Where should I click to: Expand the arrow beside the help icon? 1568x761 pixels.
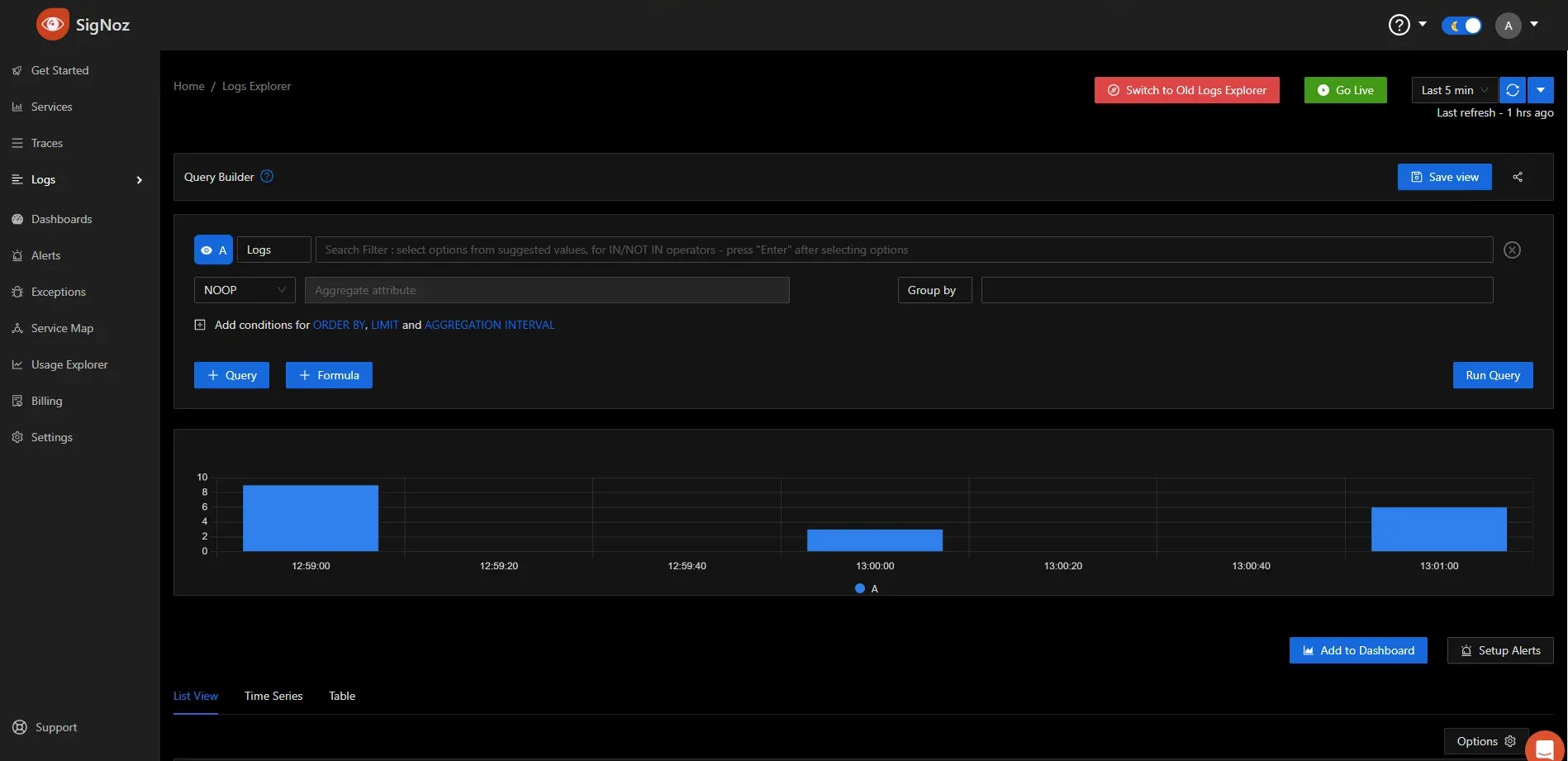(x=1423, y=25)
